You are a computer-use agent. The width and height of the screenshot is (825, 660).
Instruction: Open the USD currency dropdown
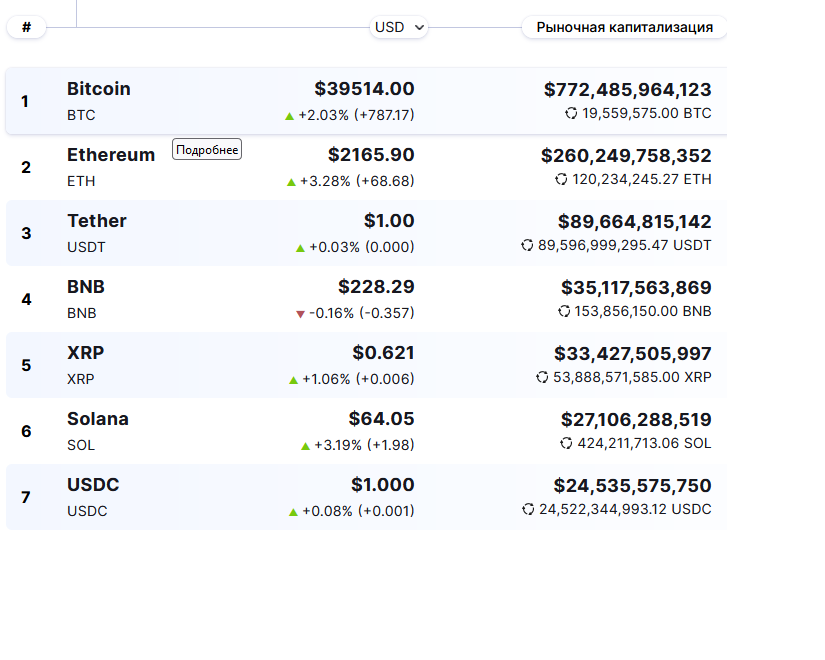click(x=399, y=28)
